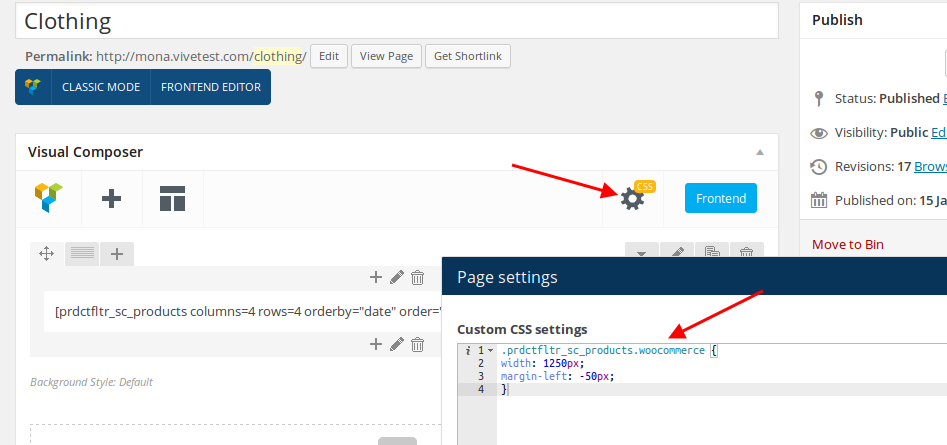Click the blue Frontend button
947x445 pixels.
pyautogui.click(x=721, y=198)
